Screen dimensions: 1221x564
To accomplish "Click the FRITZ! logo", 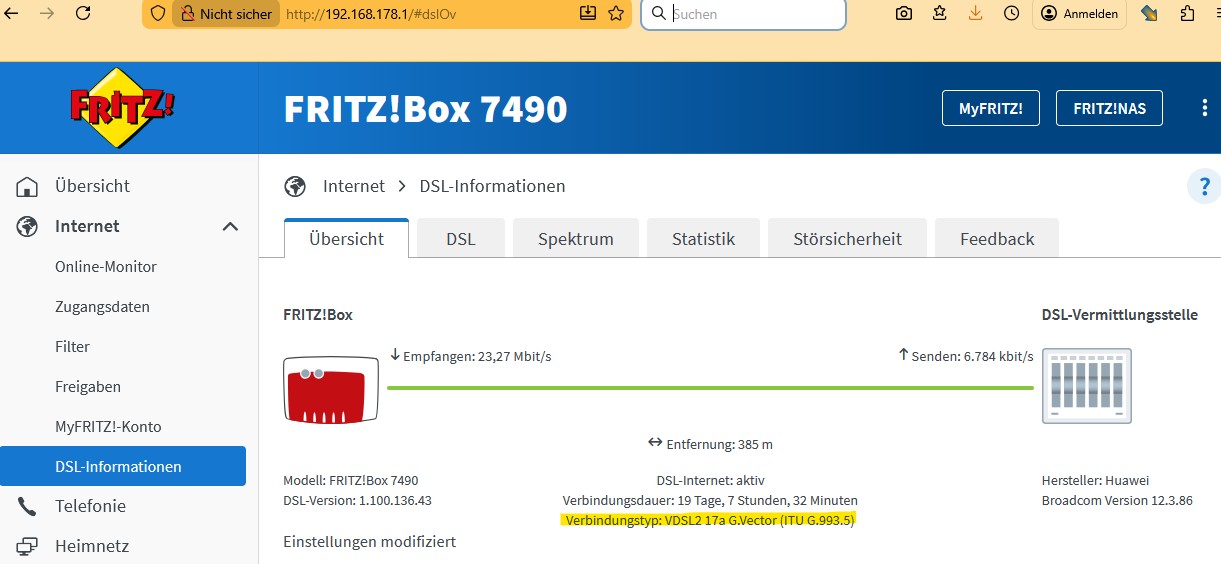I will [122, 107].
